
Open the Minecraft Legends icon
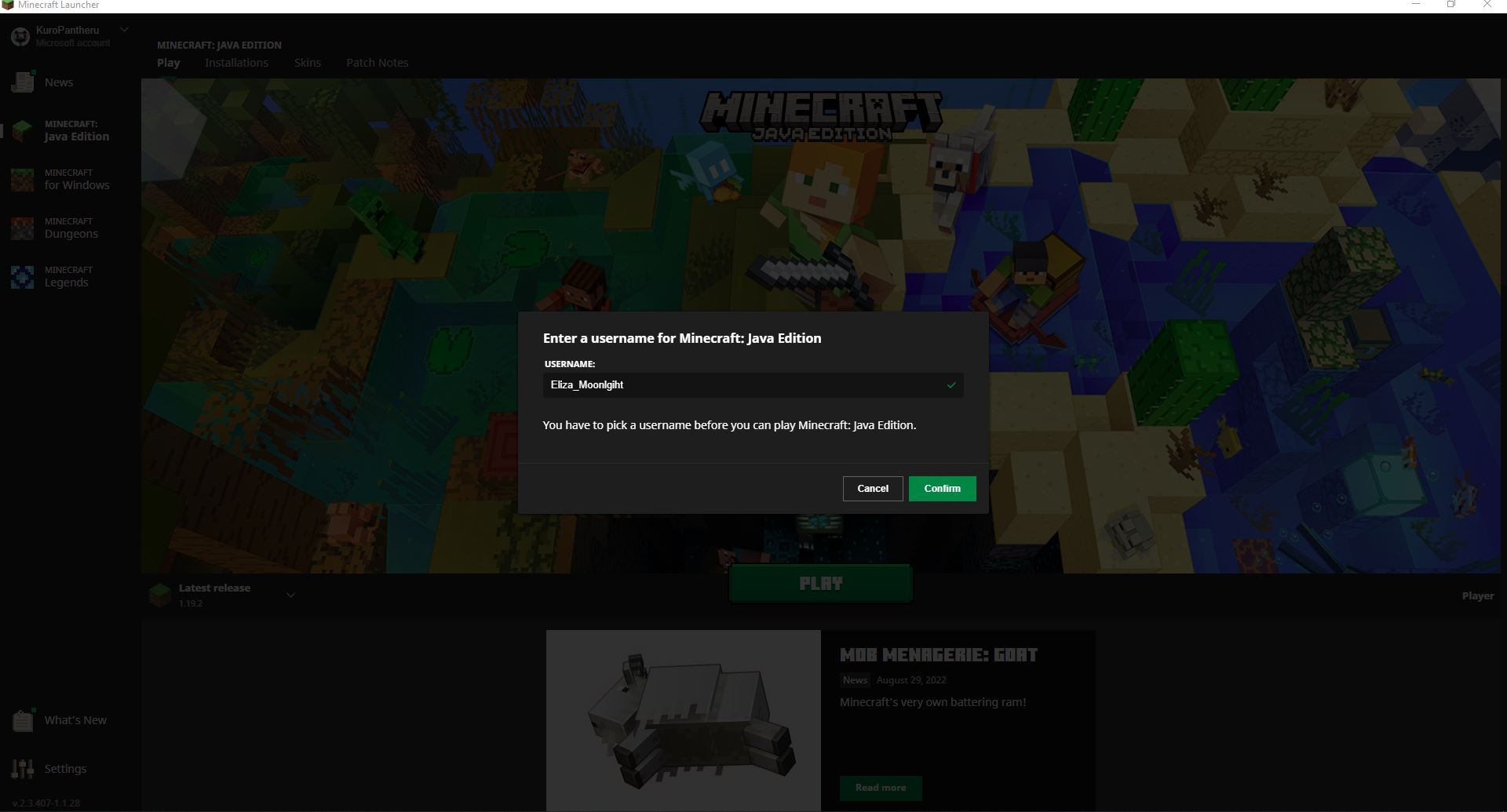23,276
